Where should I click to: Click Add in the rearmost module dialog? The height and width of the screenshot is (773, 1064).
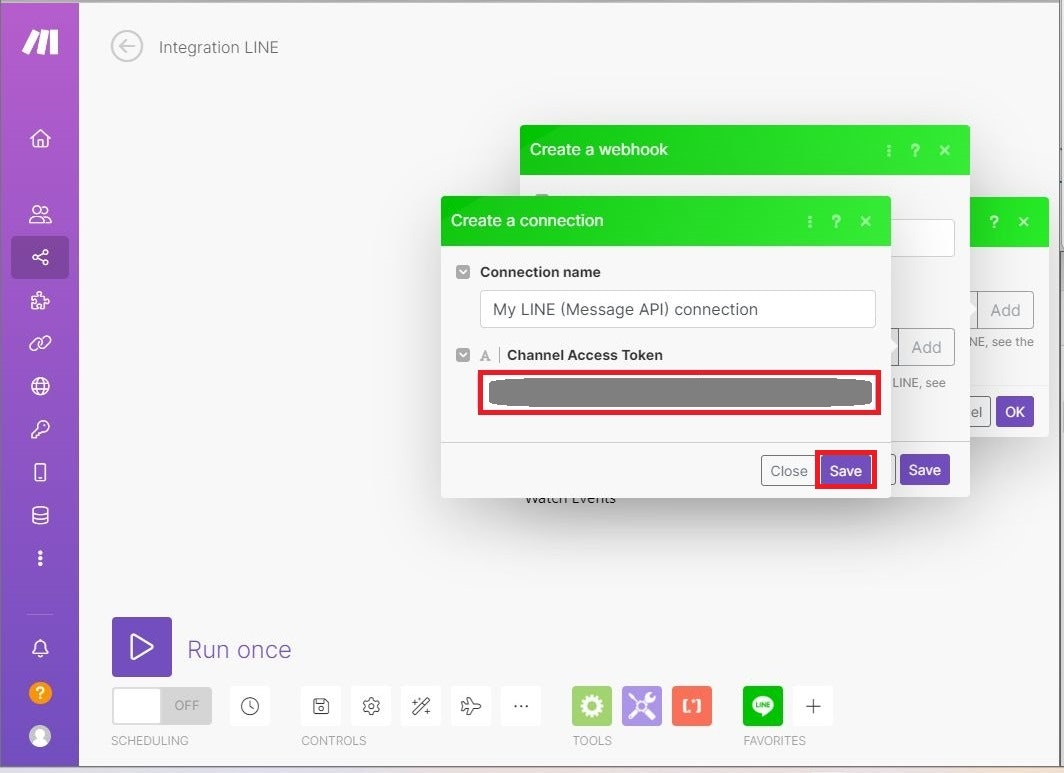point(1005,310)
